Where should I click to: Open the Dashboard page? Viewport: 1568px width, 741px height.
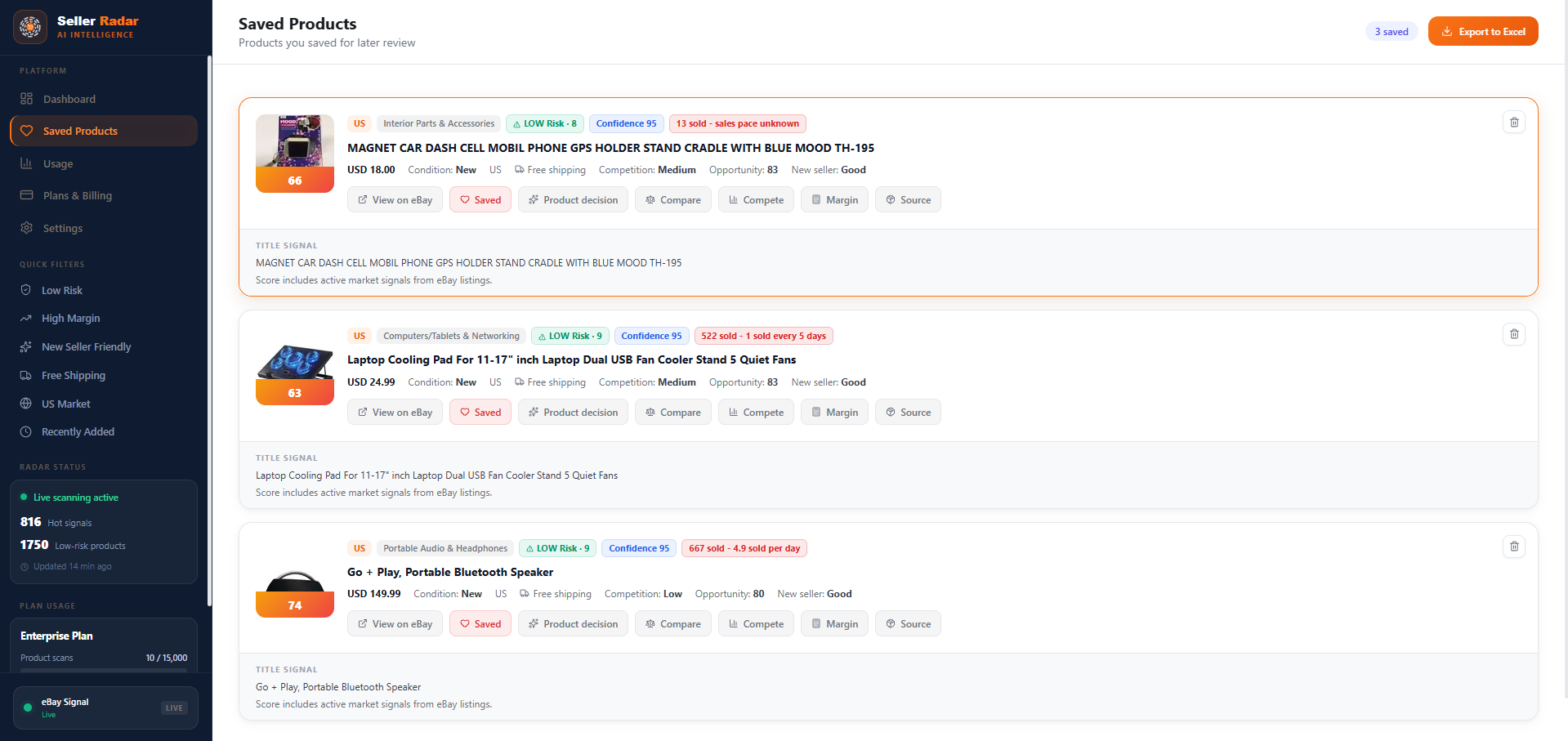pyautogui.click(x=104, y=99)
